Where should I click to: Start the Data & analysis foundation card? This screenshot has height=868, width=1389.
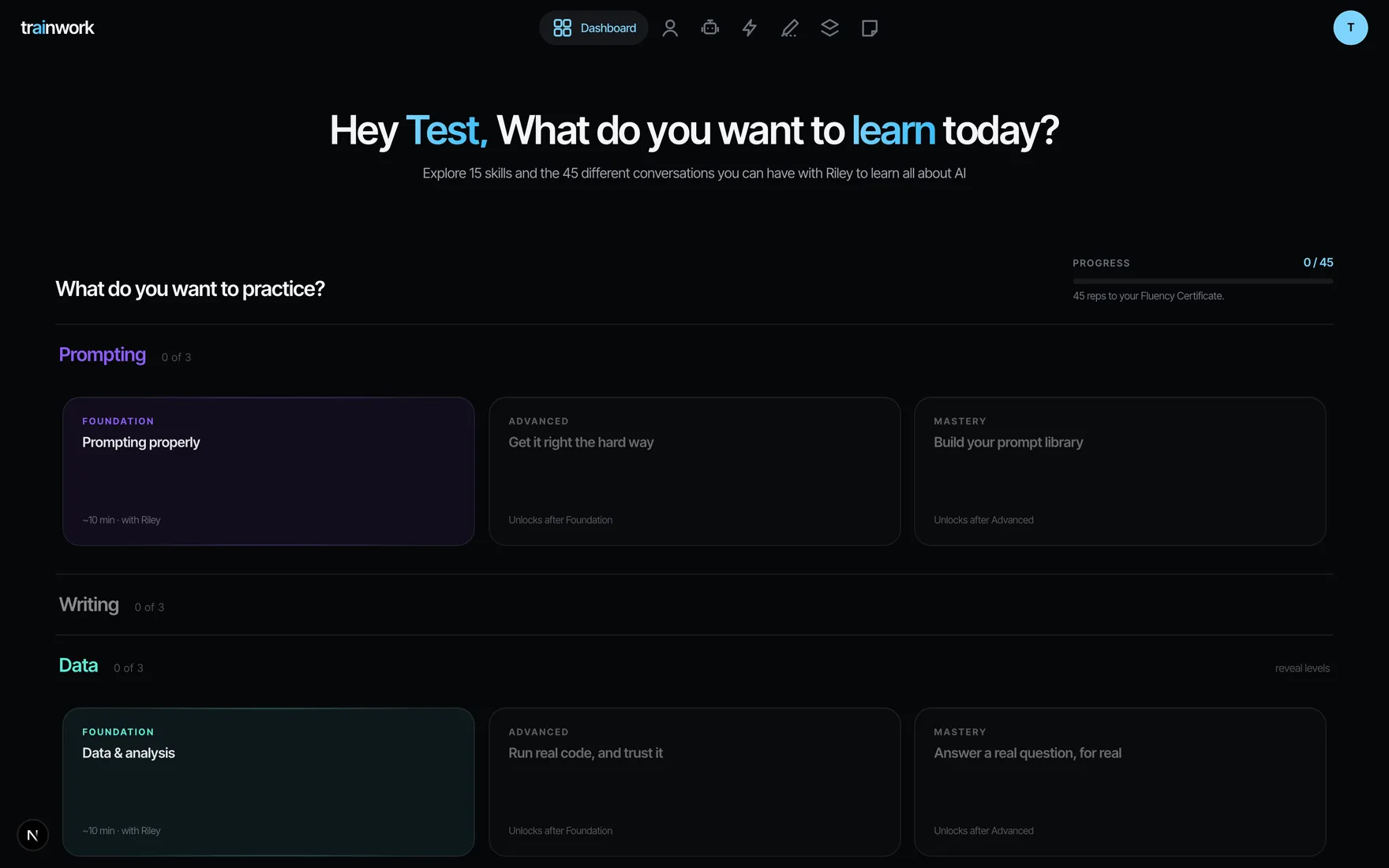click(x=268, y=782)
